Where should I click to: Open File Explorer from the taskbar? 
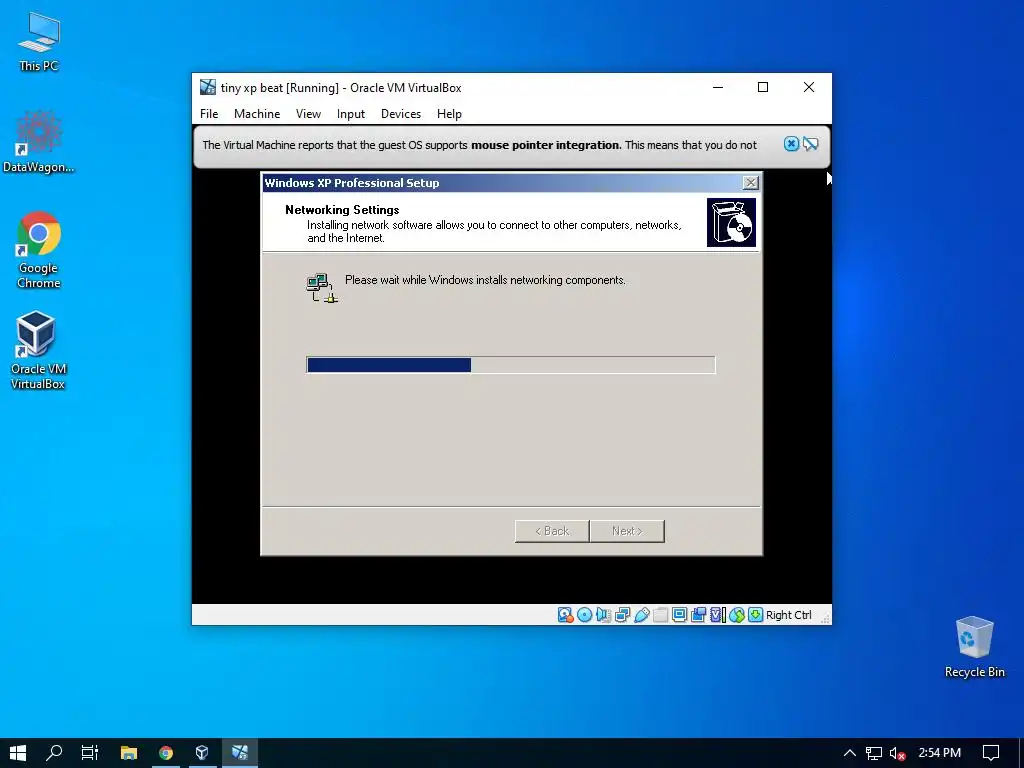[x=129, y=753]
